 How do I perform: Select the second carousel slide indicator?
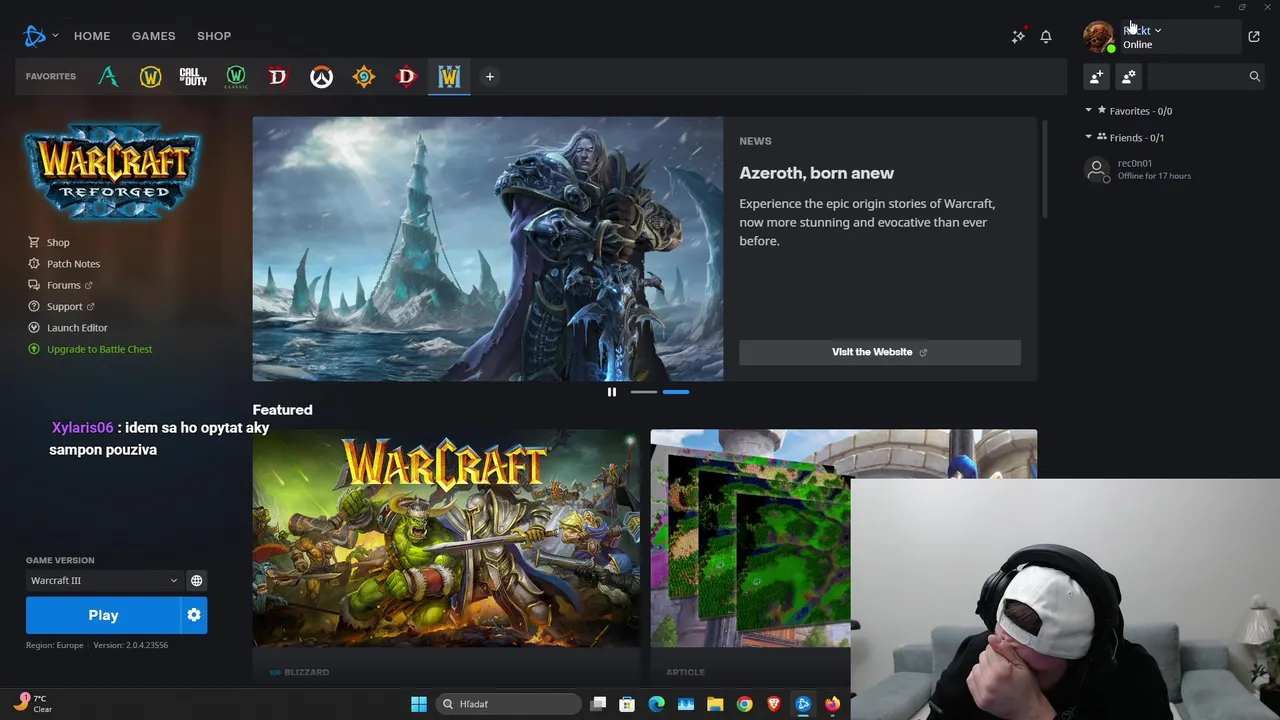pyautogui.click(x=676, y=392)
